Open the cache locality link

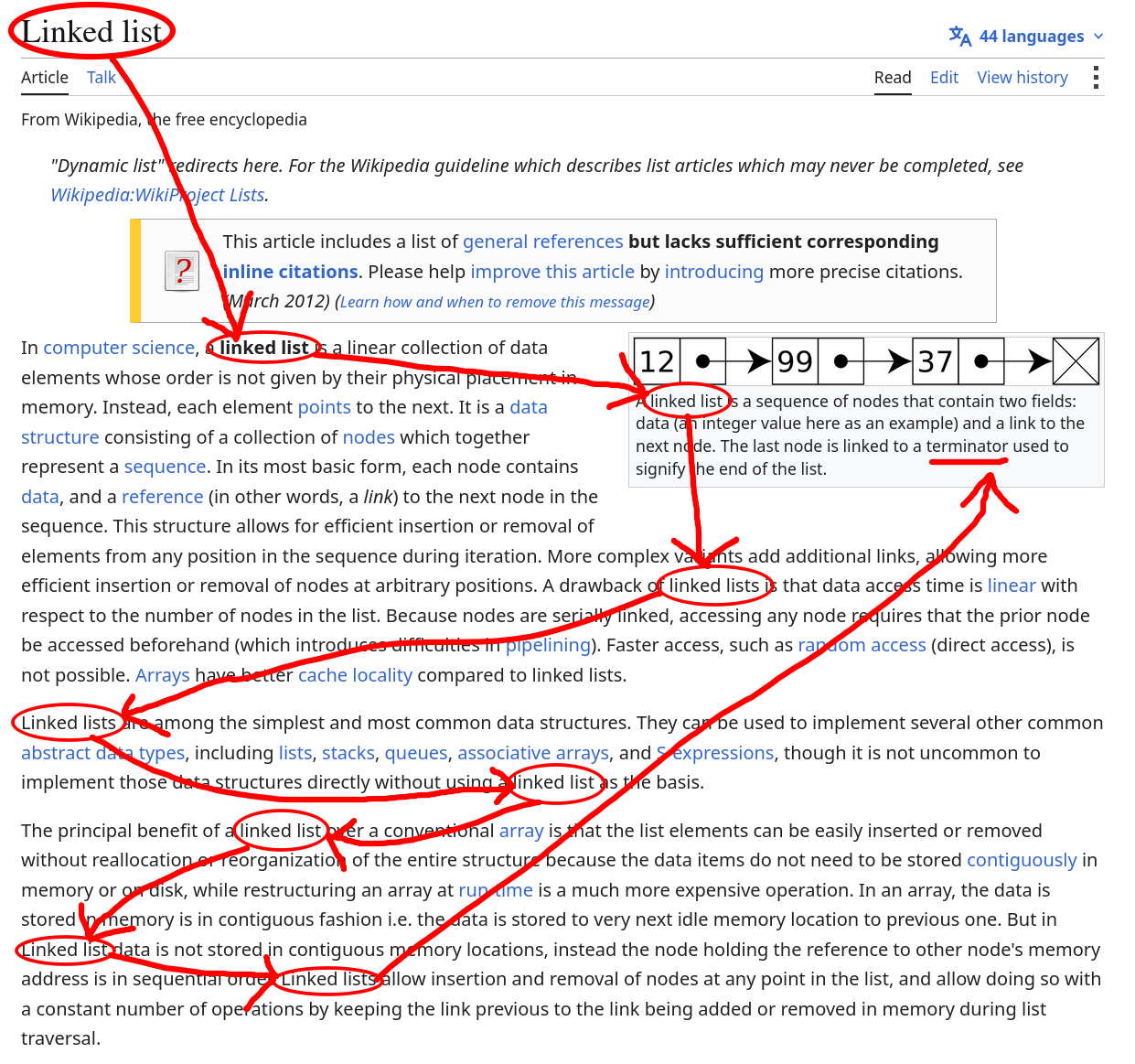[355, 675]
